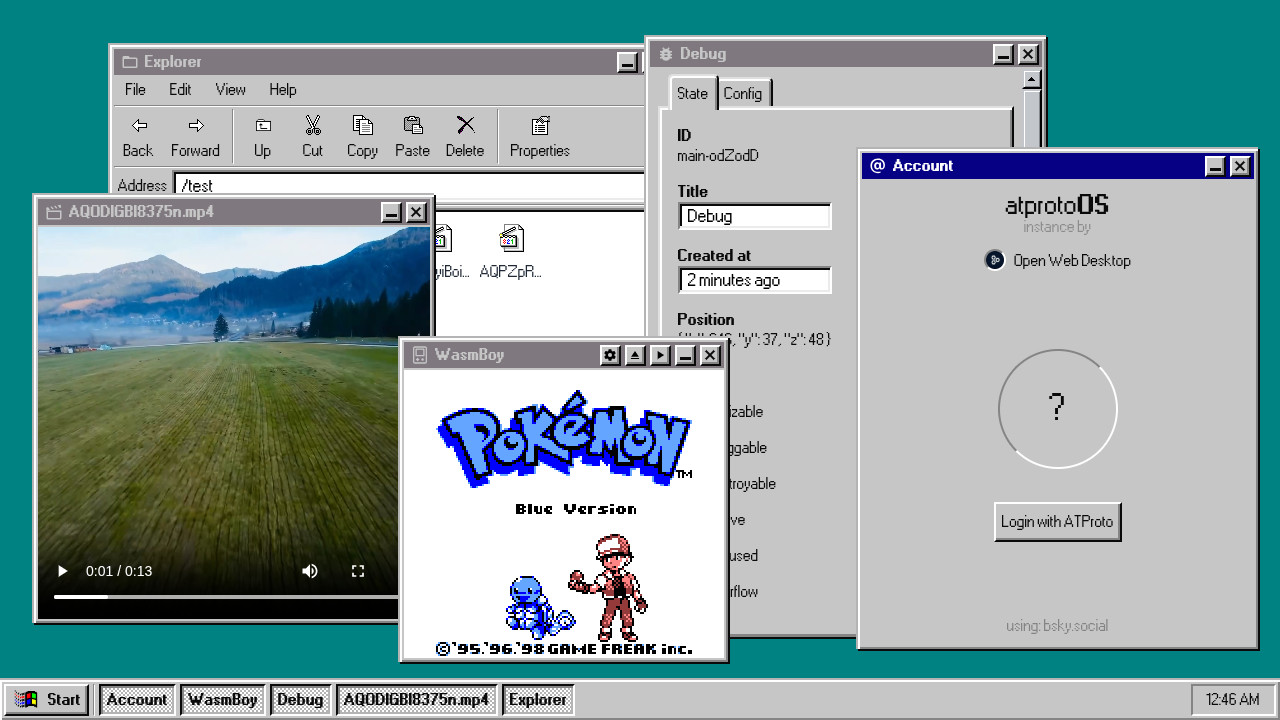
Task: Switch to Account via taskbar button
Action: [137, 699]
